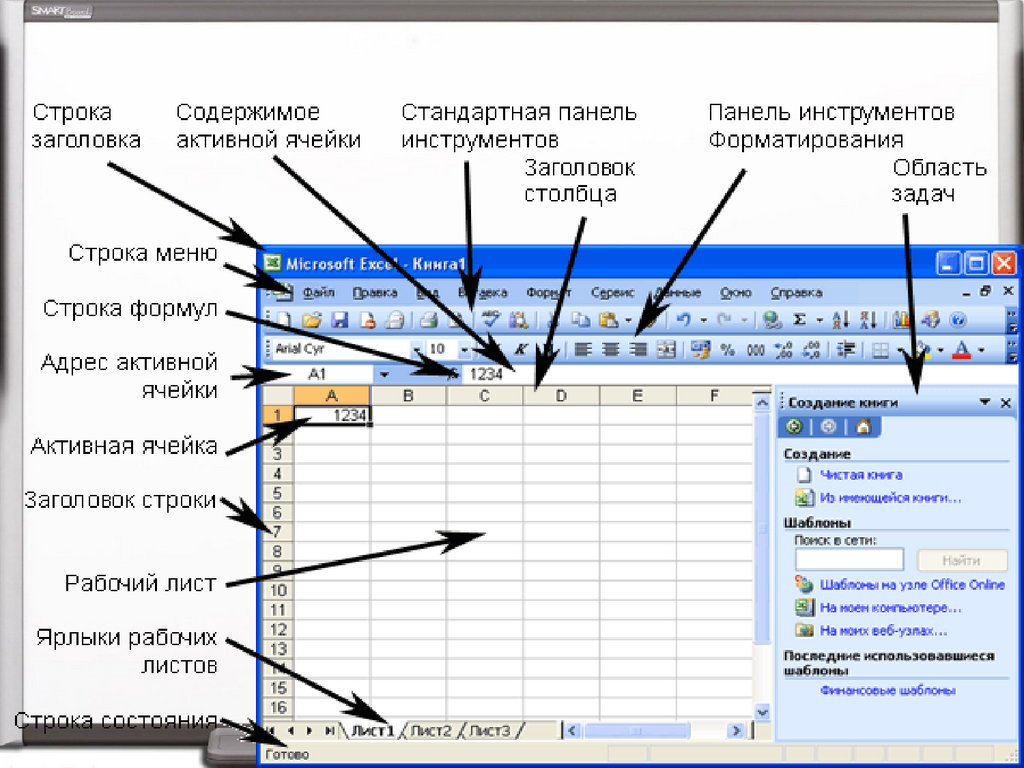
Task: Click the Поиск в сети input field
Action: pyautogui.click(x=849, y=560)
